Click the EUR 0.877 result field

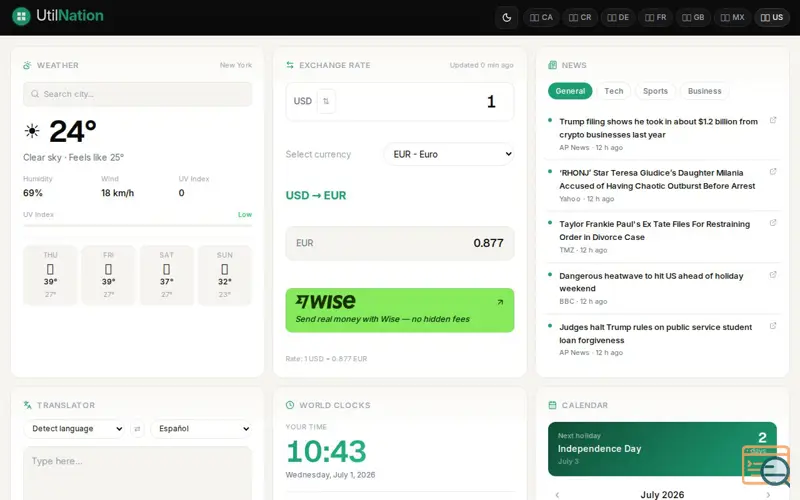pyautogui.click(x=399, y=243)
